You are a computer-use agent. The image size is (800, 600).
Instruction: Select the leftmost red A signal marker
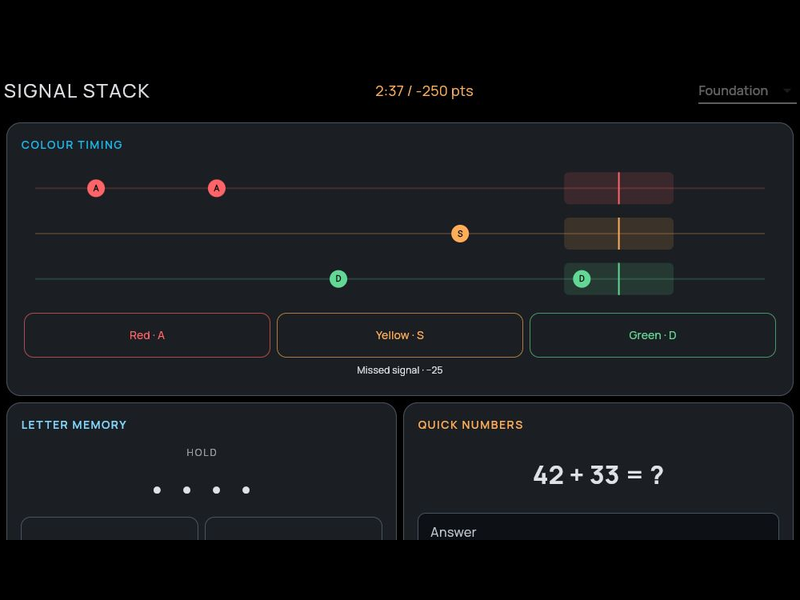click(x=96, y=188)
